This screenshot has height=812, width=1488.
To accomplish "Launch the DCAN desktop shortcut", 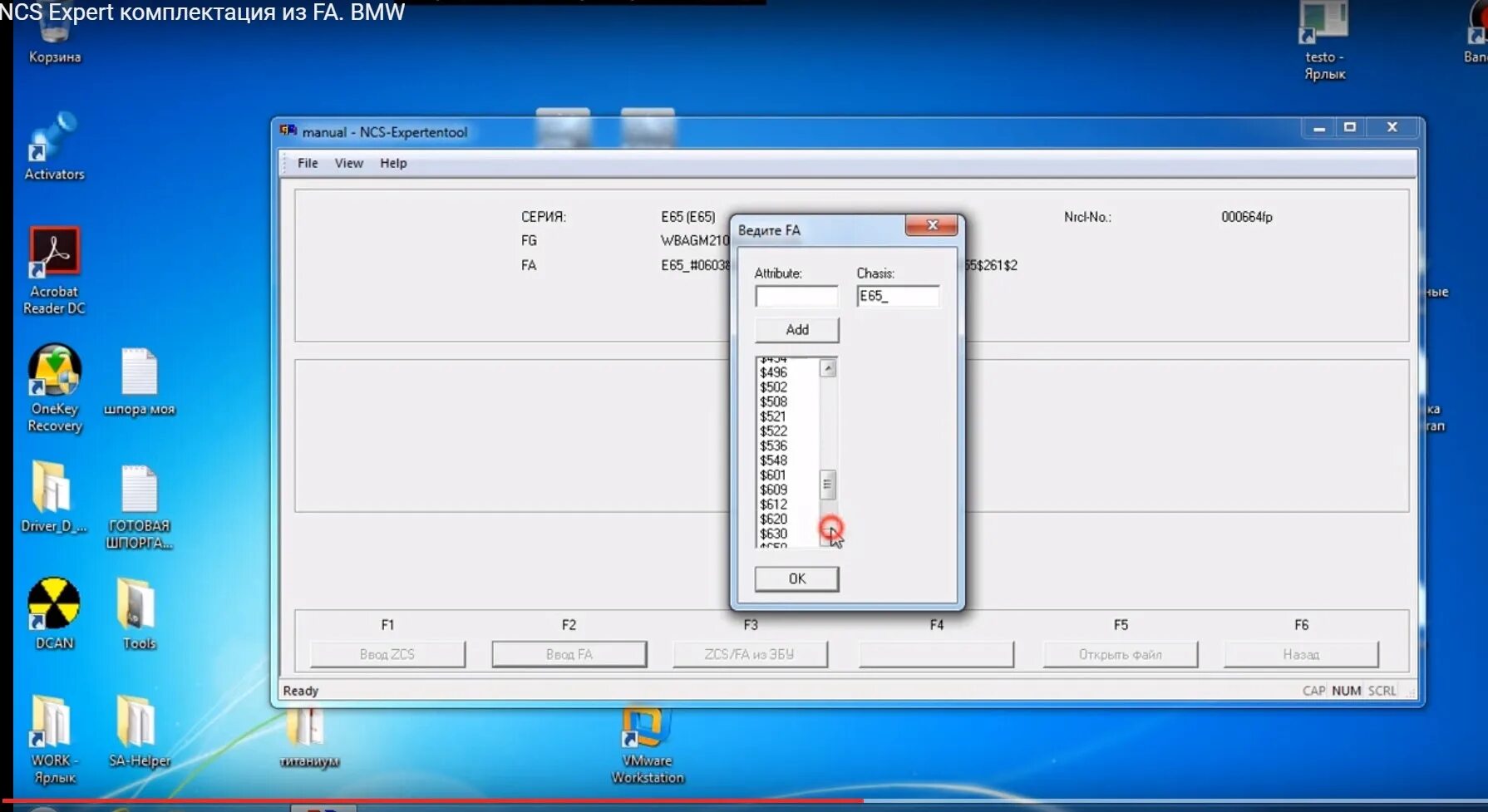I will coord(54,613).
